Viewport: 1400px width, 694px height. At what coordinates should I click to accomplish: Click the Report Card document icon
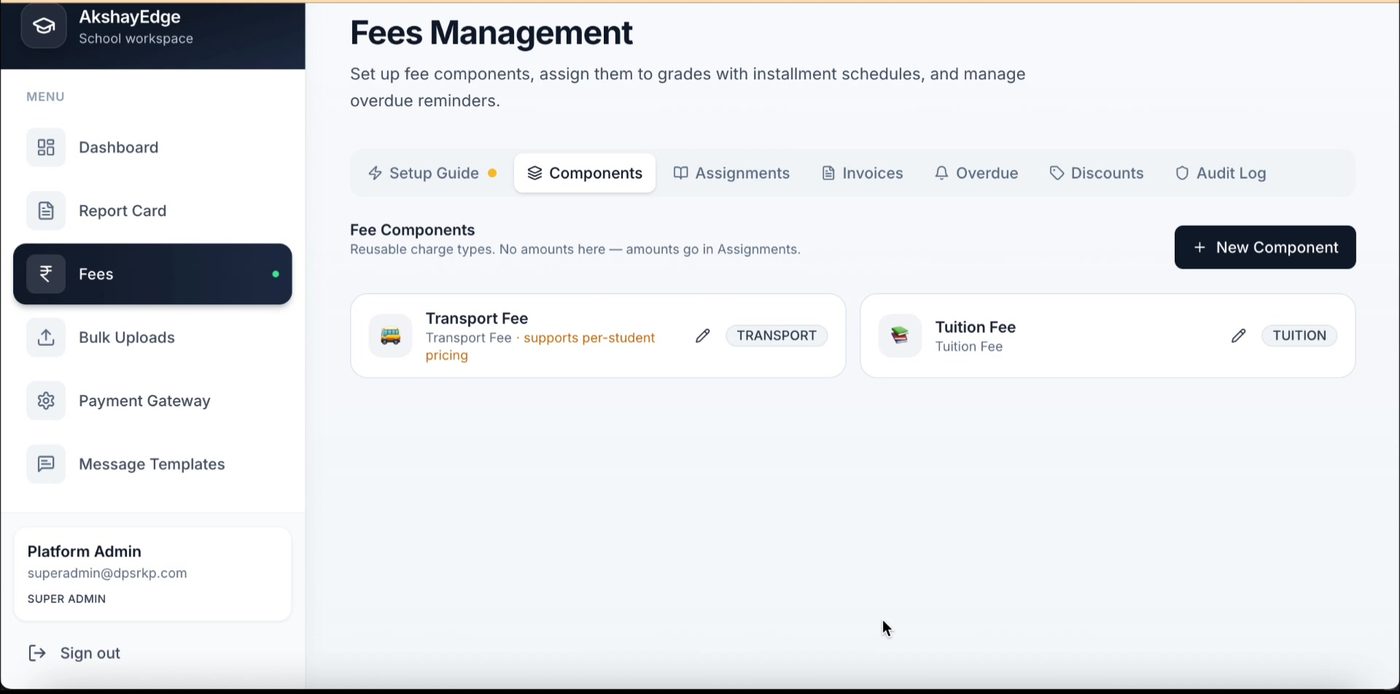click(46, 210)
